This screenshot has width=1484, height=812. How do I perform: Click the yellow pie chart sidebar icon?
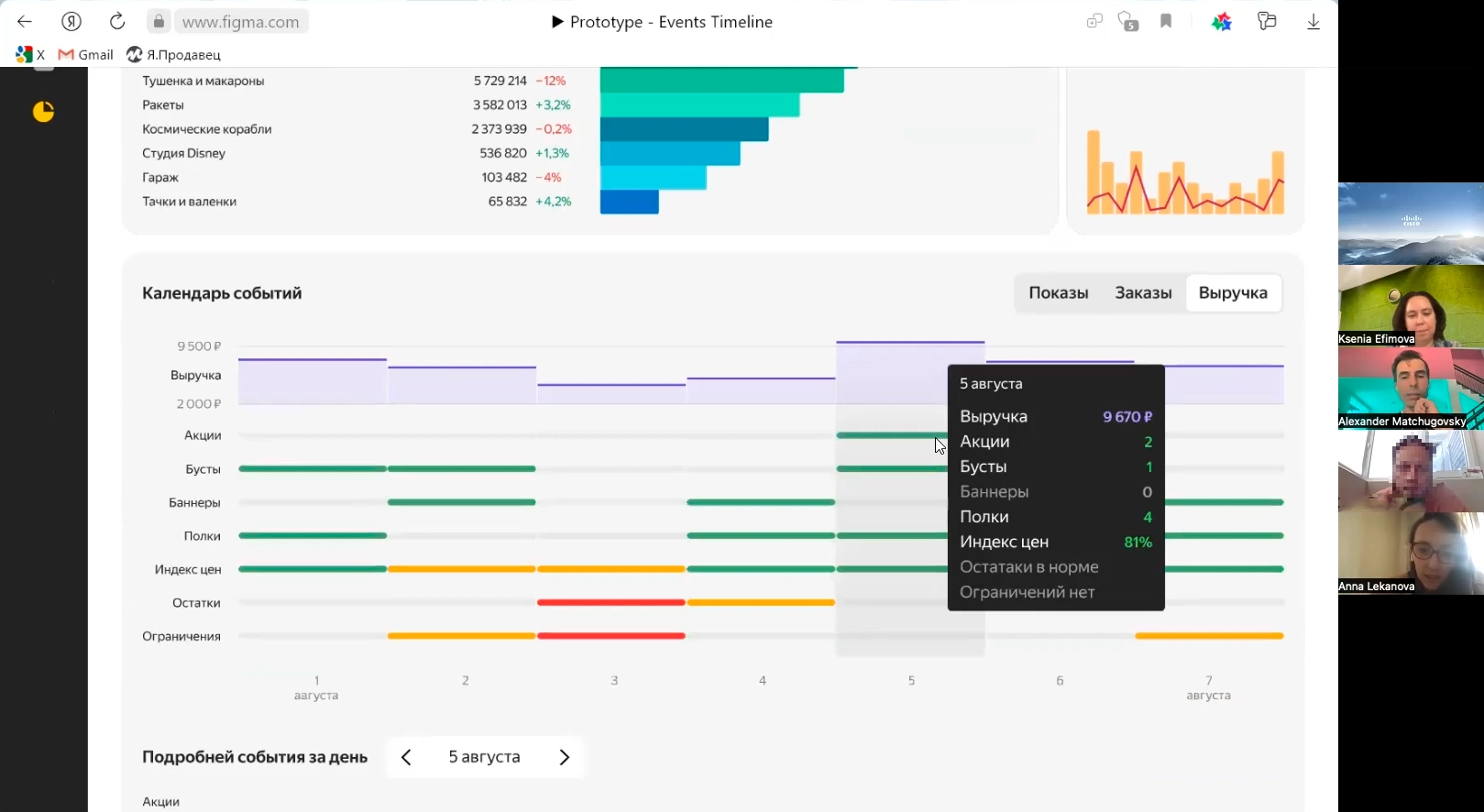(43, 112)
